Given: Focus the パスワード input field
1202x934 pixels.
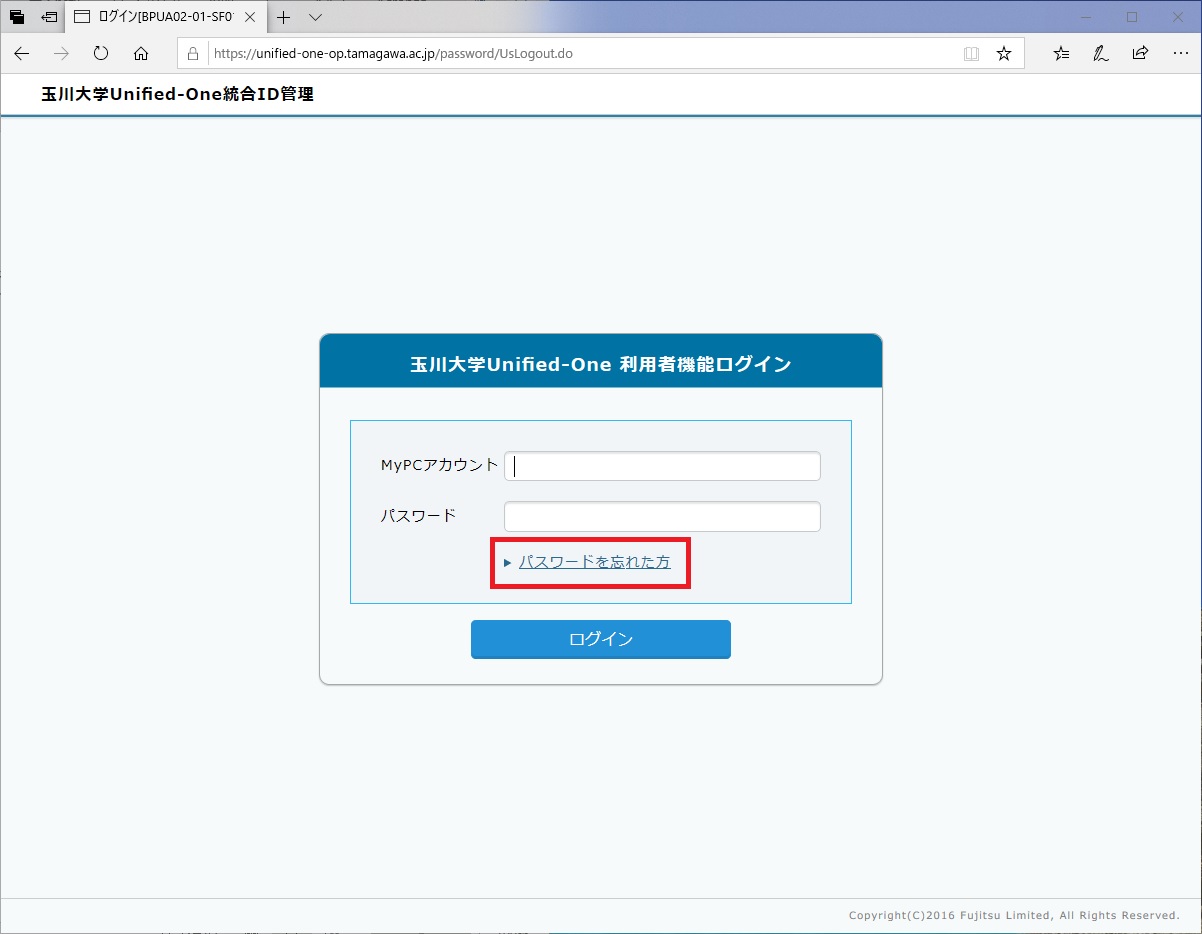Looking at the screenshot, I should 662,516.
